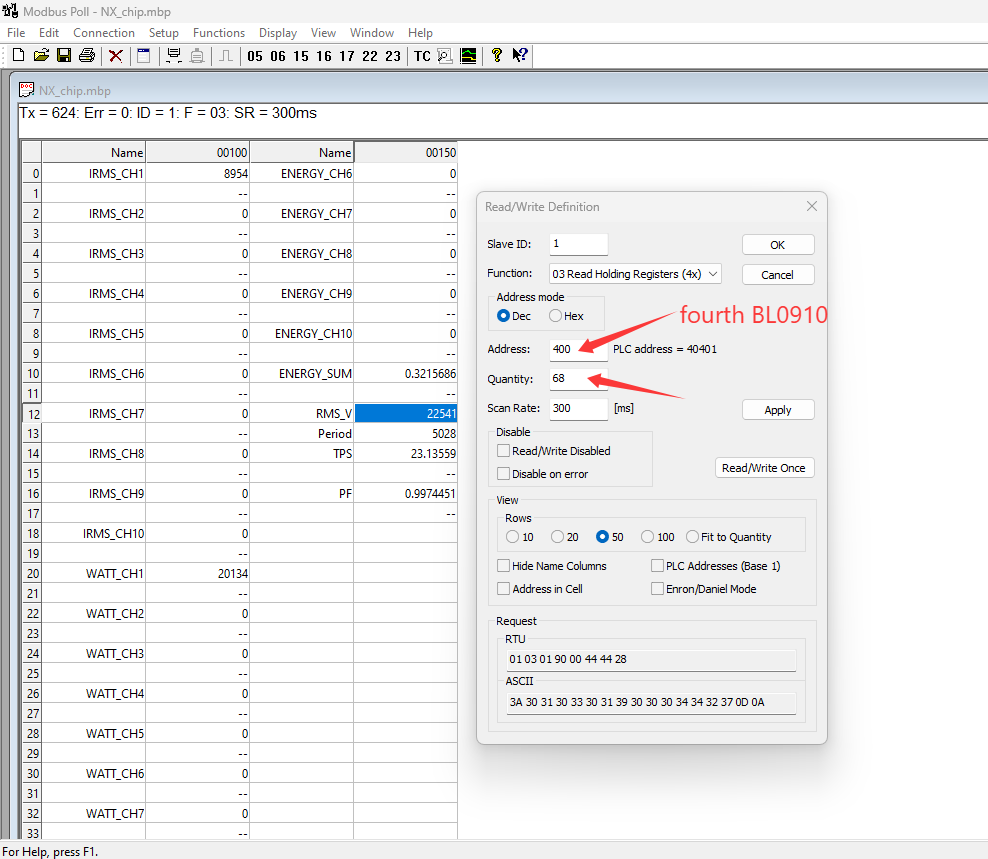Select the 100 rows radio button
988x859 pixels.
click(x=648, y=537)
